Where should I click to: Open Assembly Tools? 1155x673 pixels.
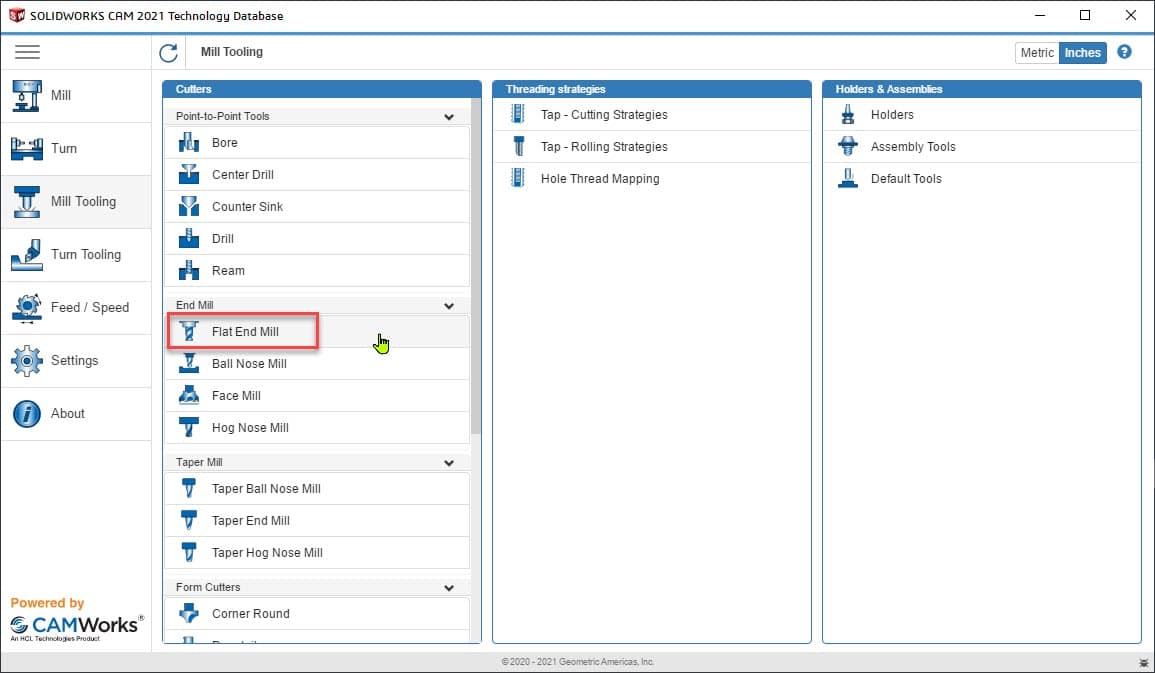pos(981,147)
